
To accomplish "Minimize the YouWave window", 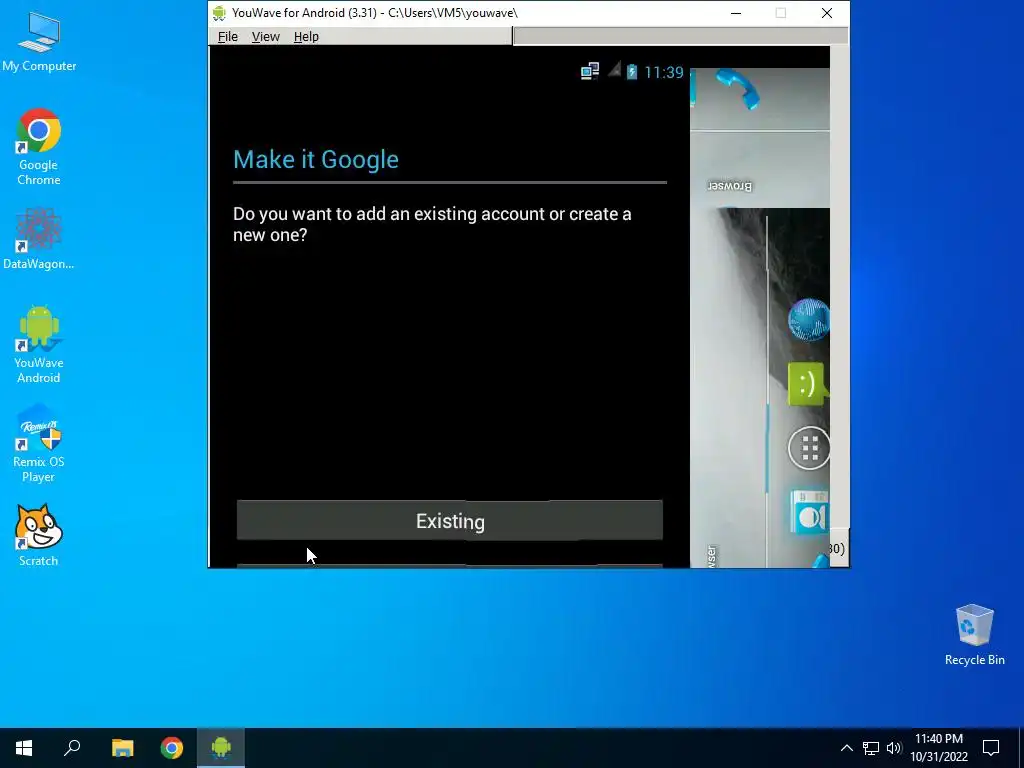I will pos(736,13).
